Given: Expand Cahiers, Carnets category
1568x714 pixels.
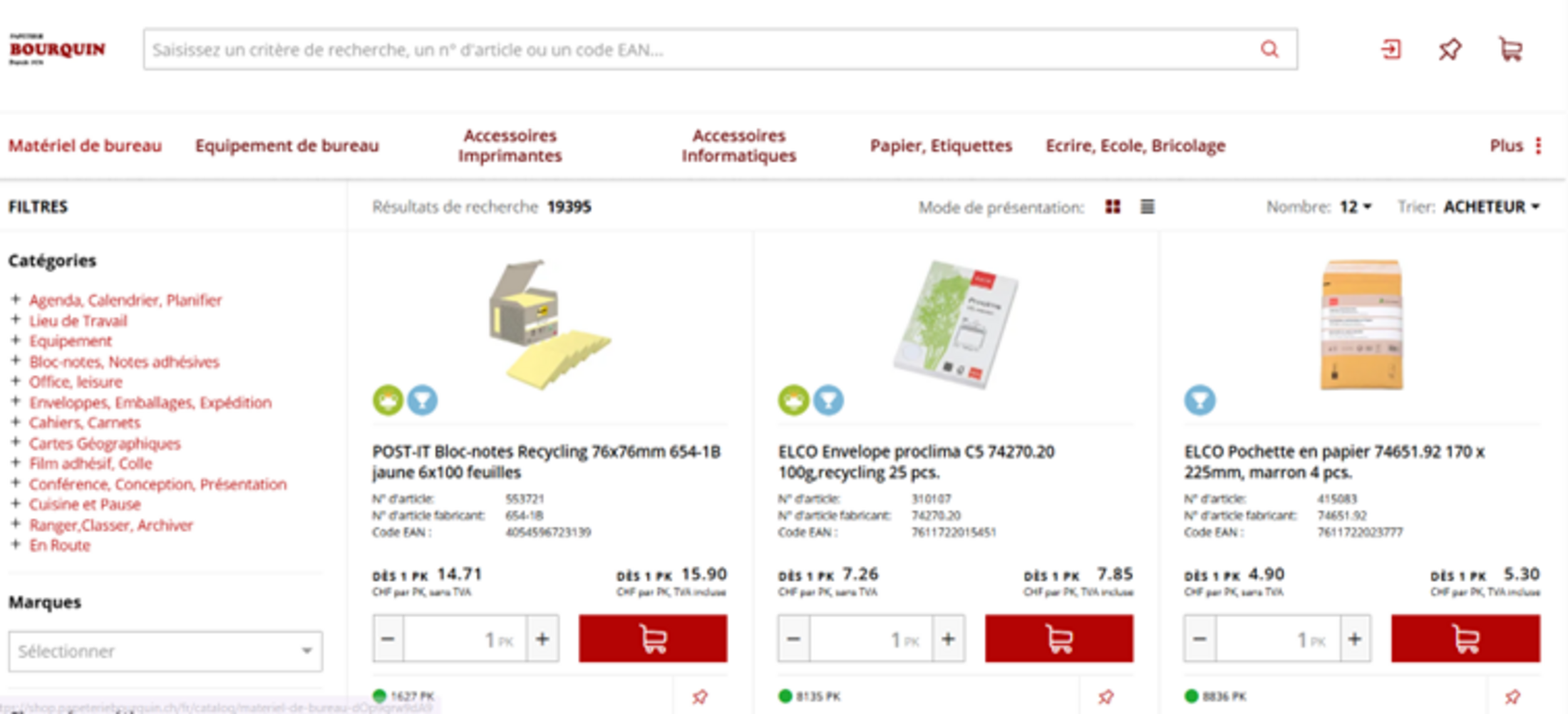Looking at the screenshot, I should pyautogui.click(x=15, y=422).
